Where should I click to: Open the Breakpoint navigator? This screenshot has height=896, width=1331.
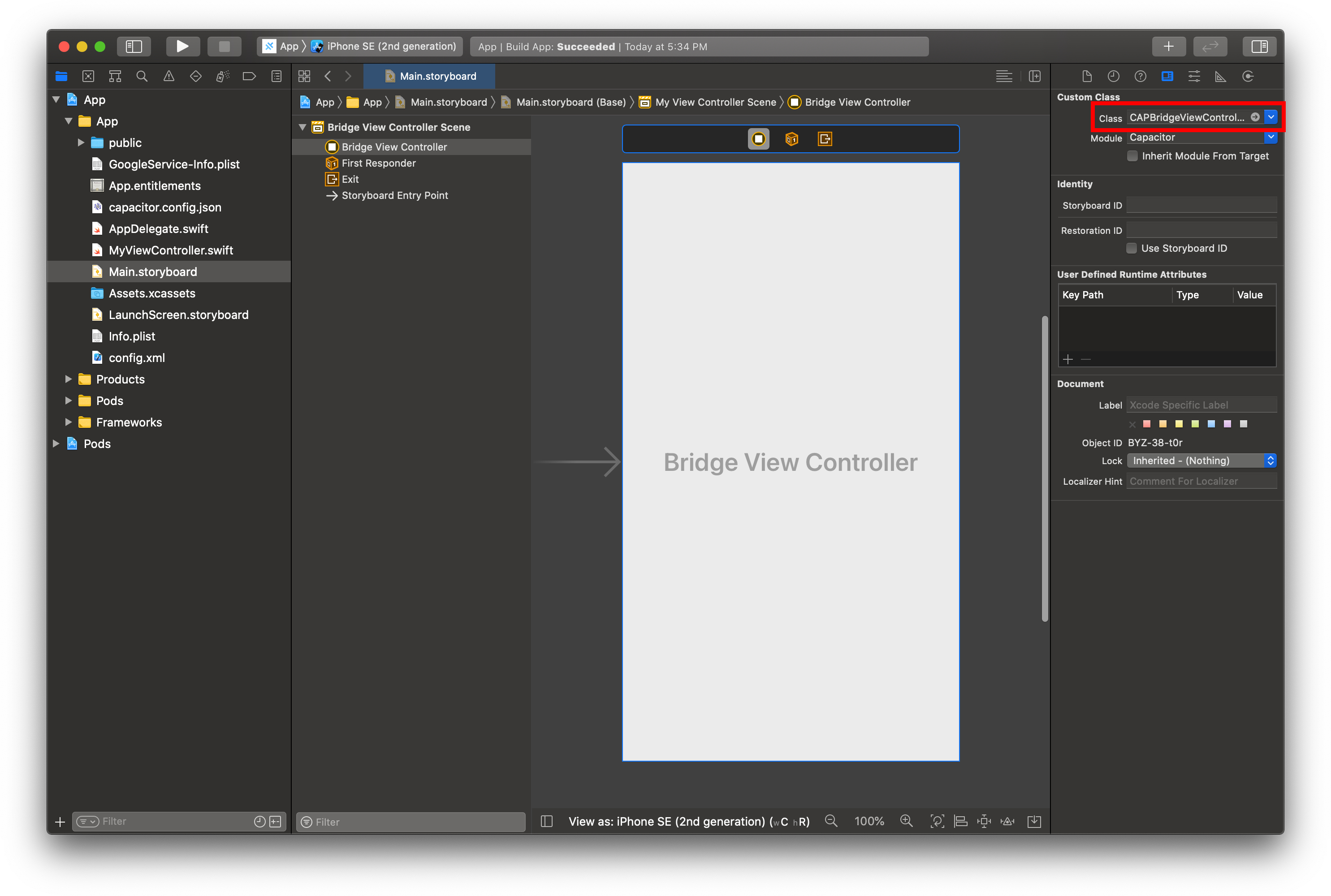coord(249,76)
